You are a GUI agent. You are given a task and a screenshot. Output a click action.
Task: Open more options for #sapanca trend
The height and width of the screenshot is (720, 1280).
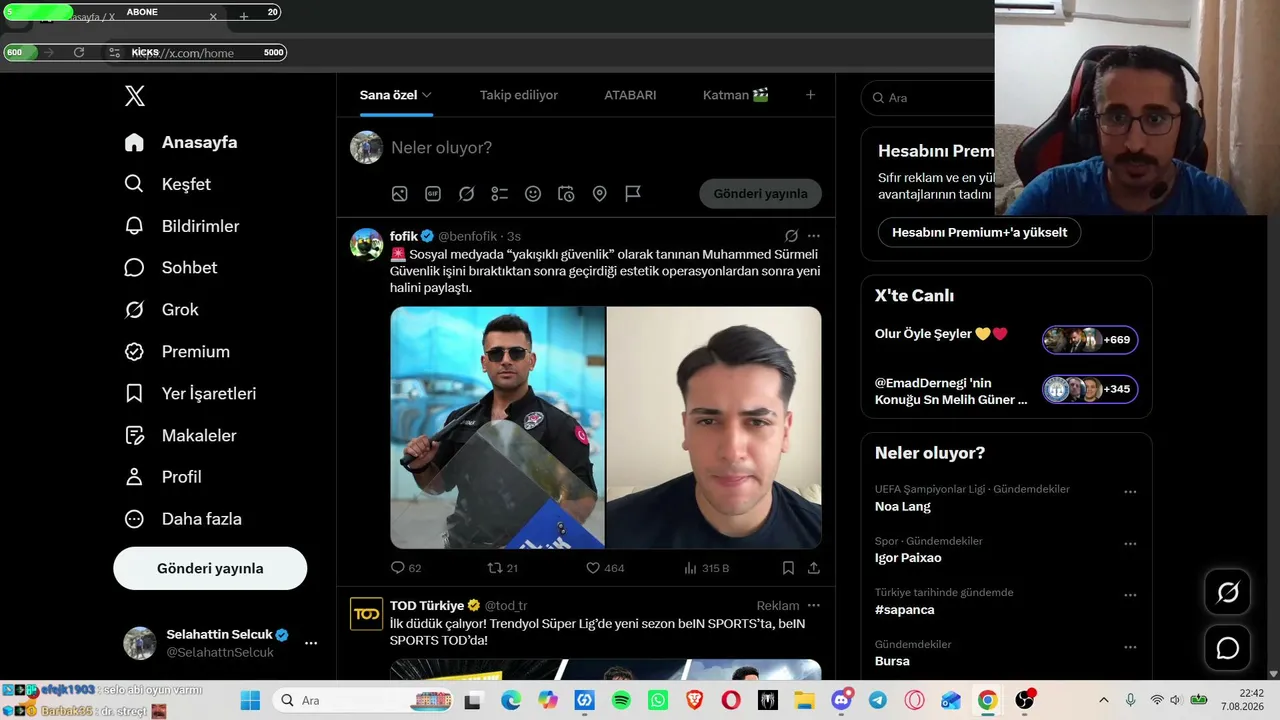pos(1130,595)
